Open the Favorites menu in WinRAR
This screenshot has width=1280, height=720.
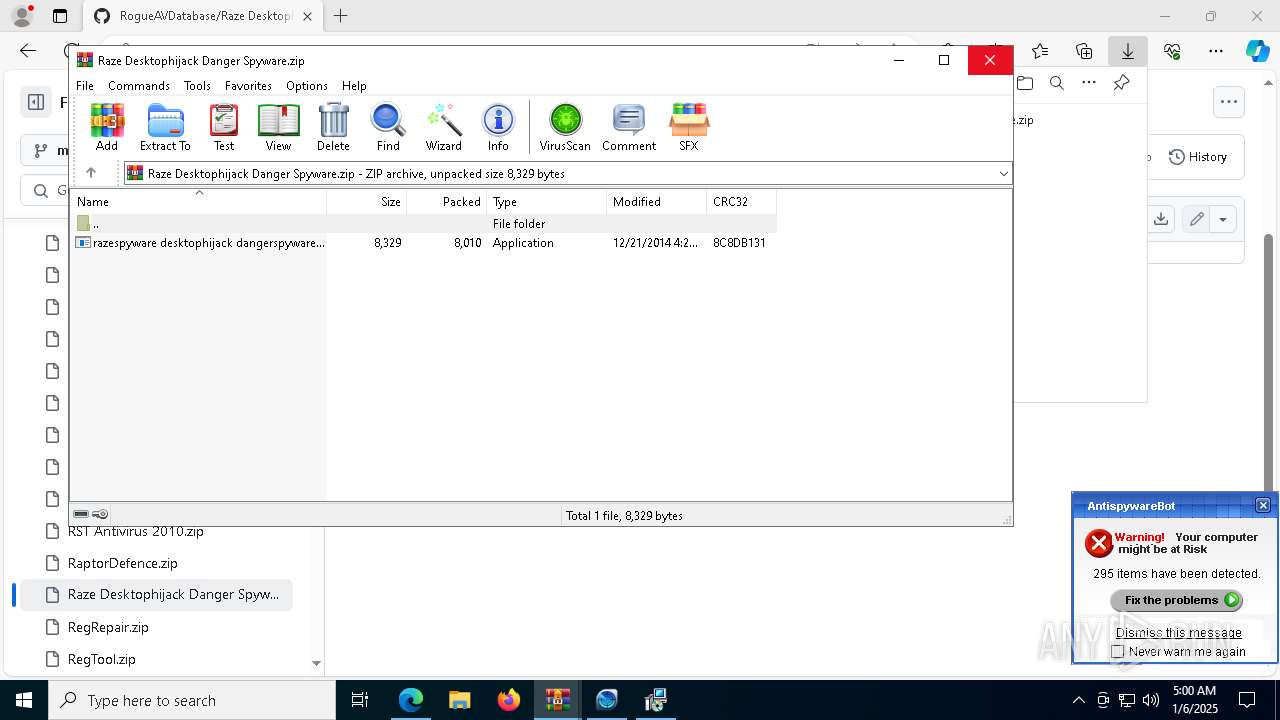click(248, 86)
